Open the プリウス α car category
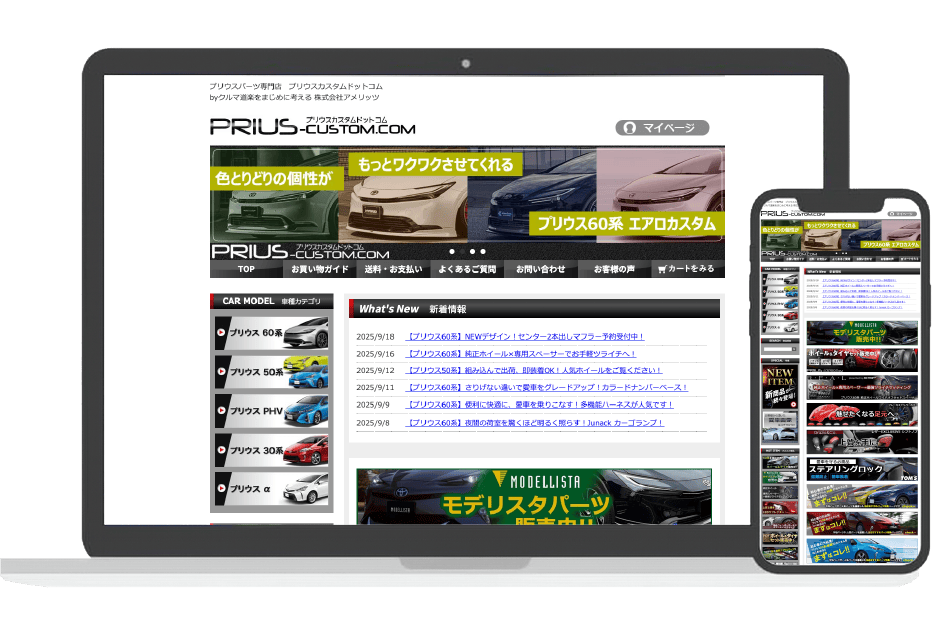This screenshot has height=632, width=947. click(x=272, y=489)
